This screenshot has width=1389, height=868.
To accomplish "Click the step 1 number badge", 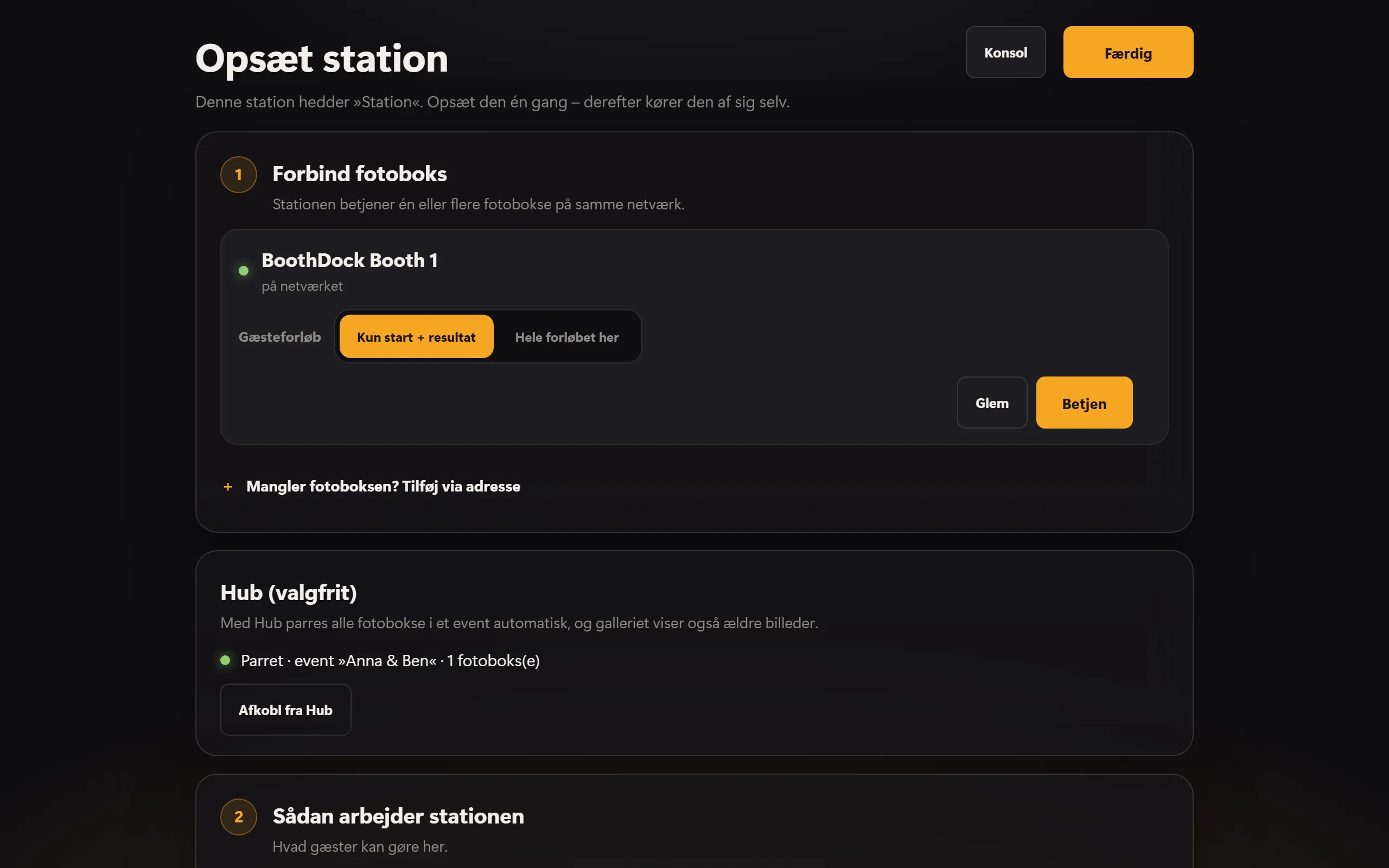I will click(238, 175).
